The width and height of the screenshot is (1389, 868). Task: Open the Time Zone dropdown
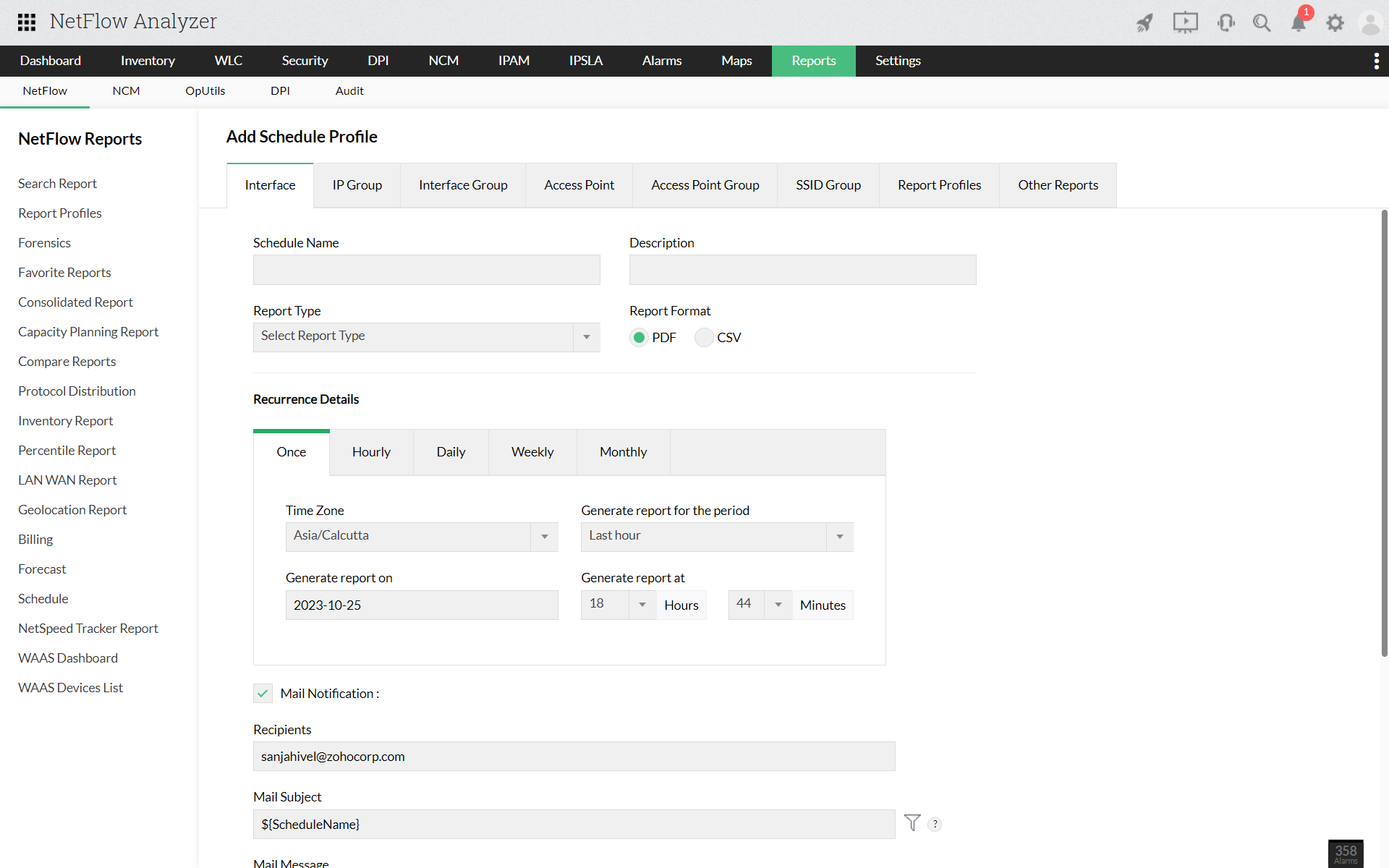(x=421, y=537)
